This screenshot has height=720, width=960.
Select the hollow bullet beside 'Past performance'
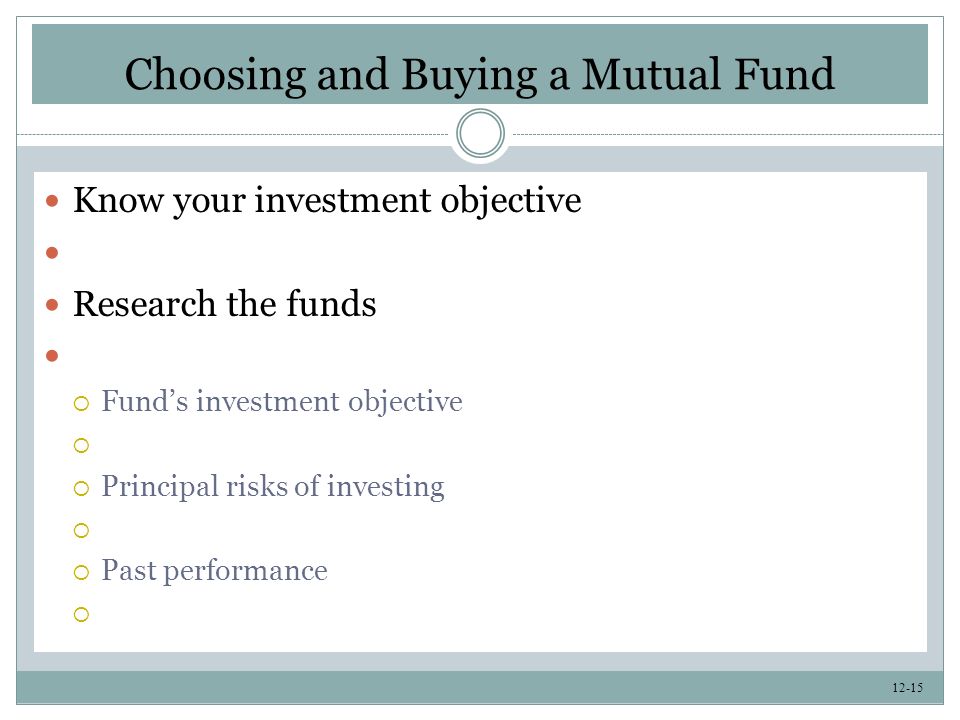(81, 573)
